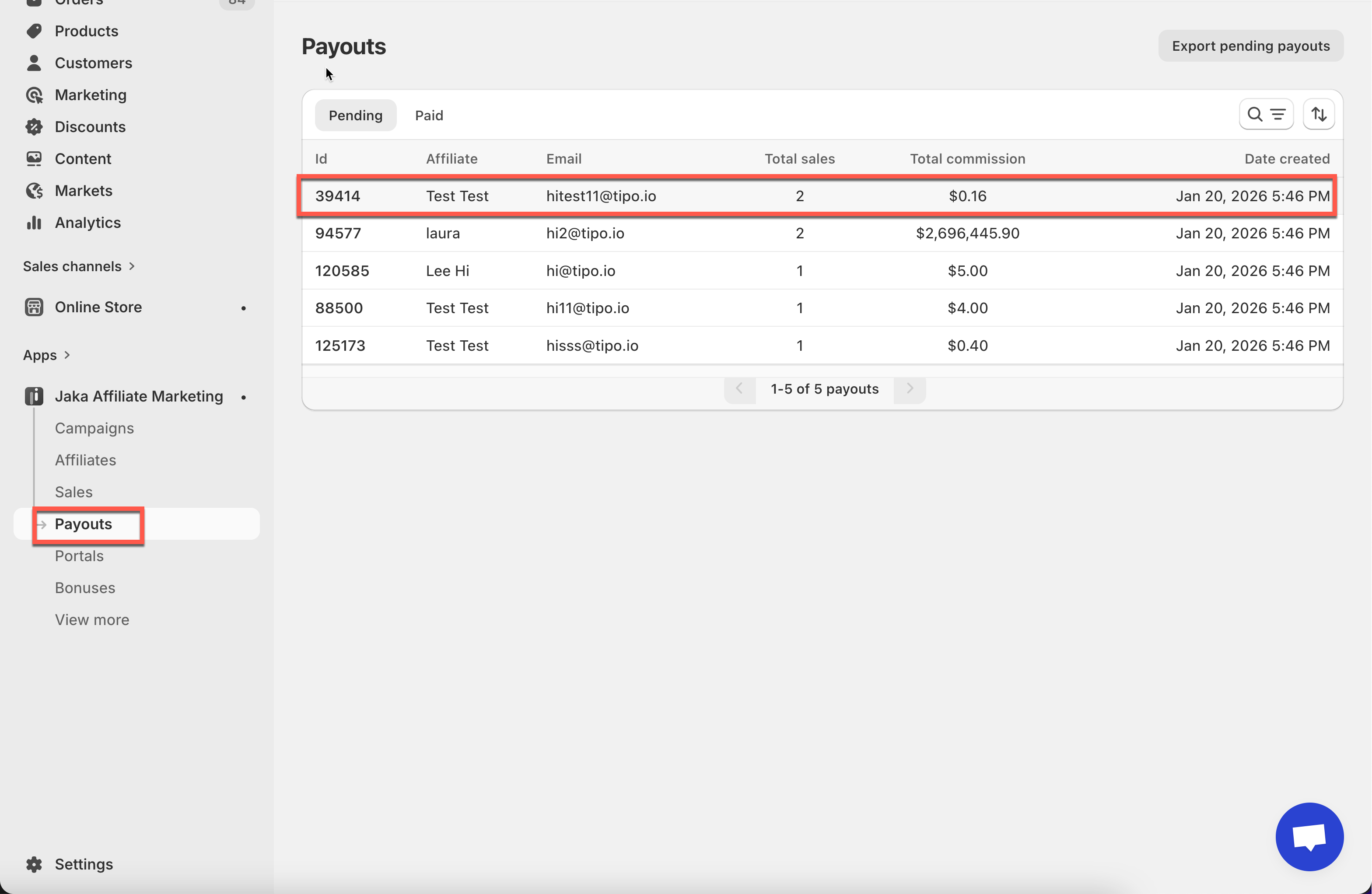This screenshot has width=1372, height=894.
Task: Click Export pending payouts button
Action: [1250, 46]
